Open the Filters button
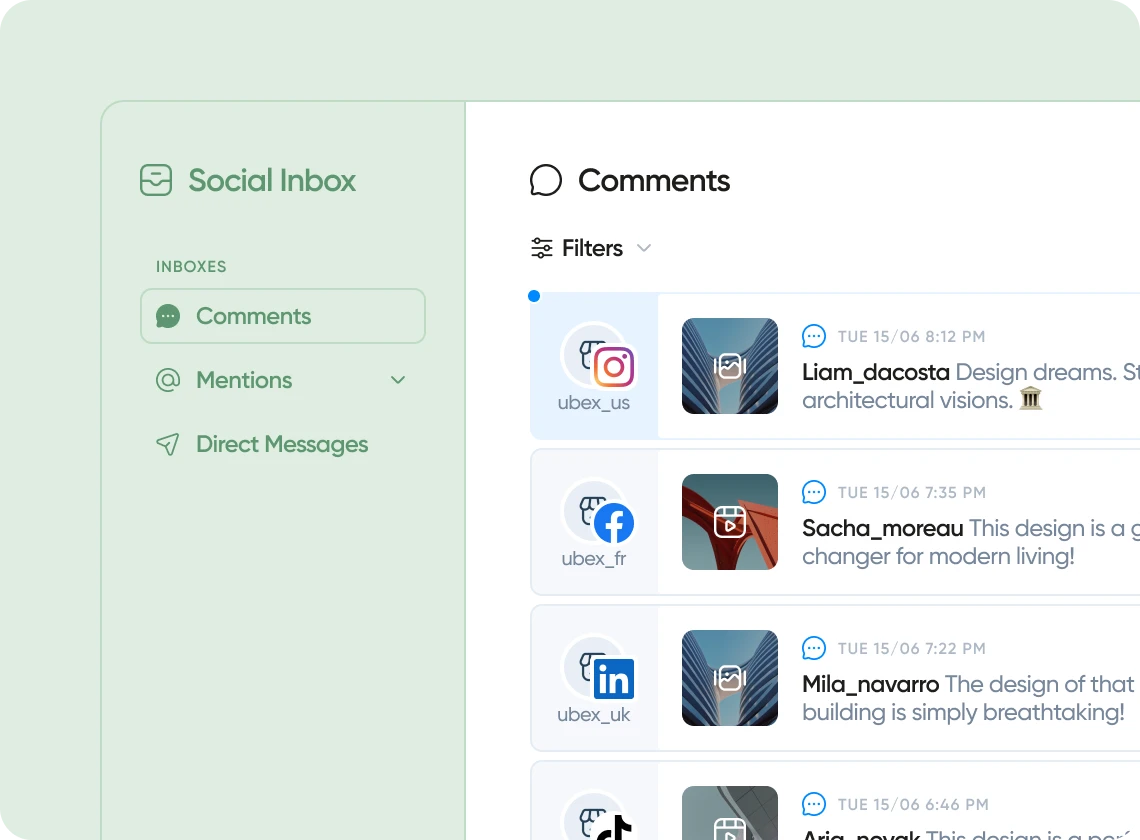This screenshot has width=1140, height=840. tap(591, 248)
